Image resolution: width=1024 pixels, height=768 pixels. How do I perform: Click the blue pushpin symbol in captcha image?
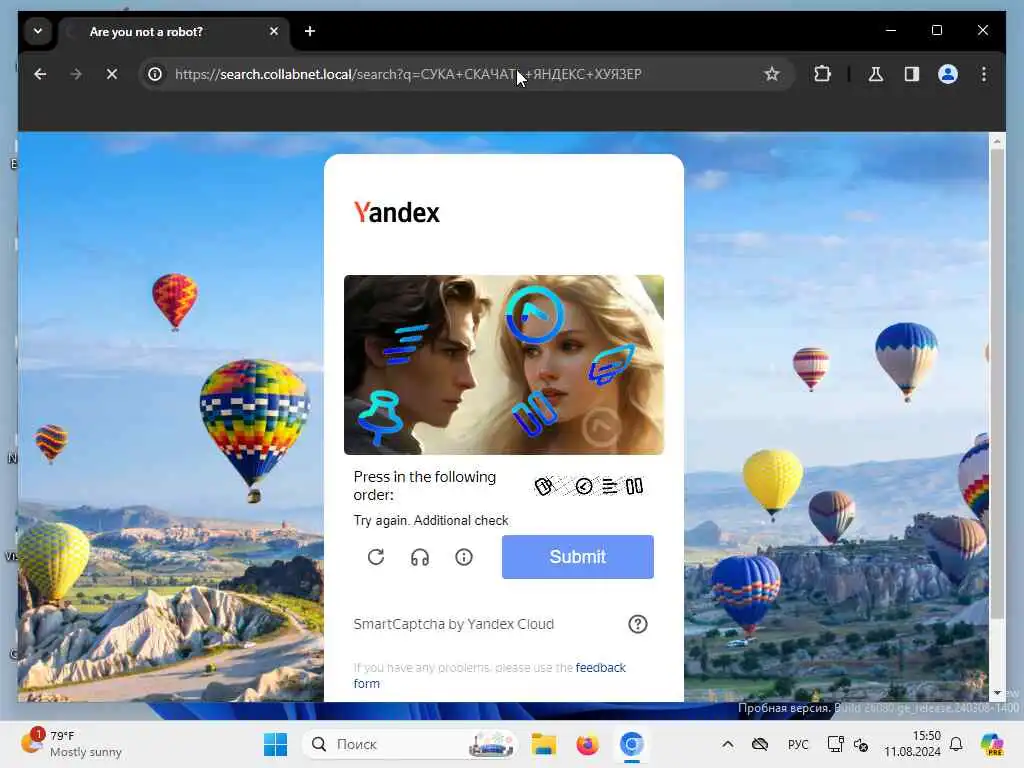pos(381,417)
